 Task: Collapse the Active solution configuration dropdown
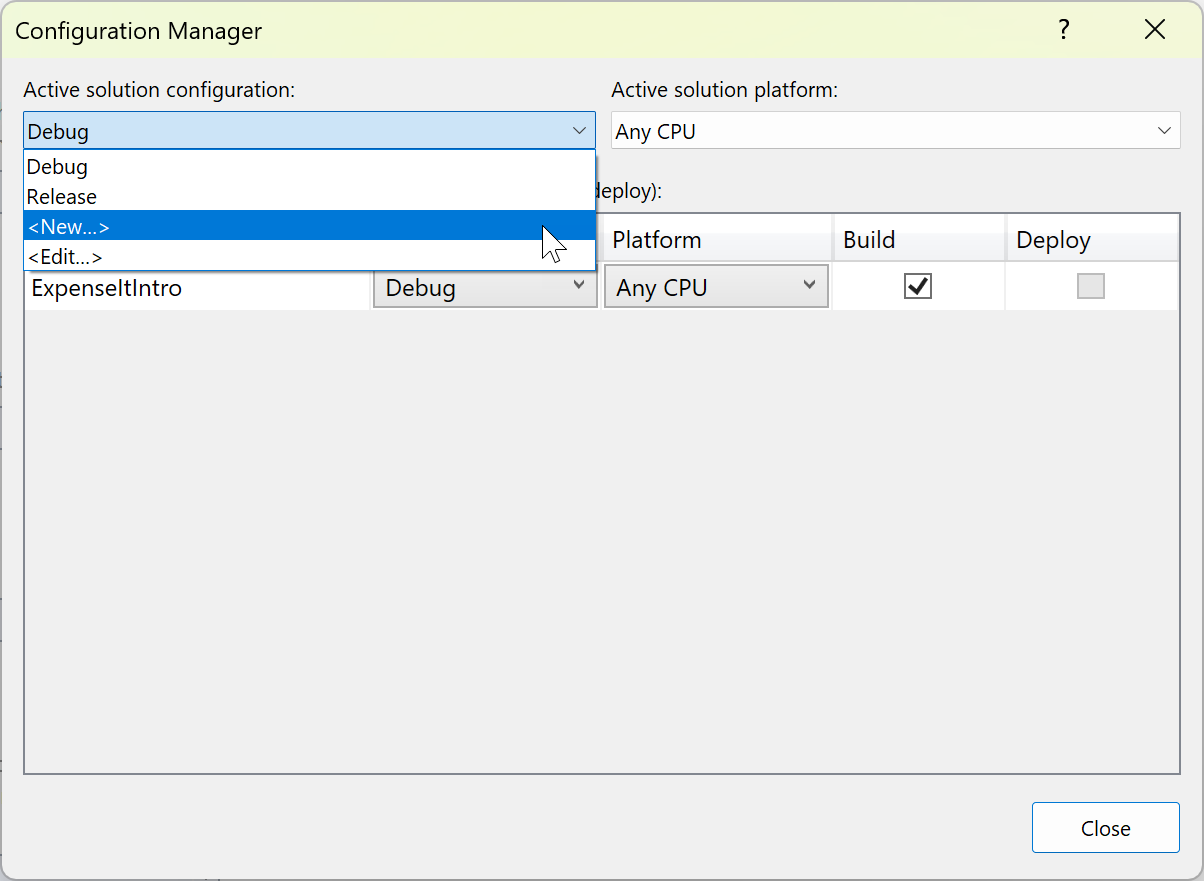(578, 130)
